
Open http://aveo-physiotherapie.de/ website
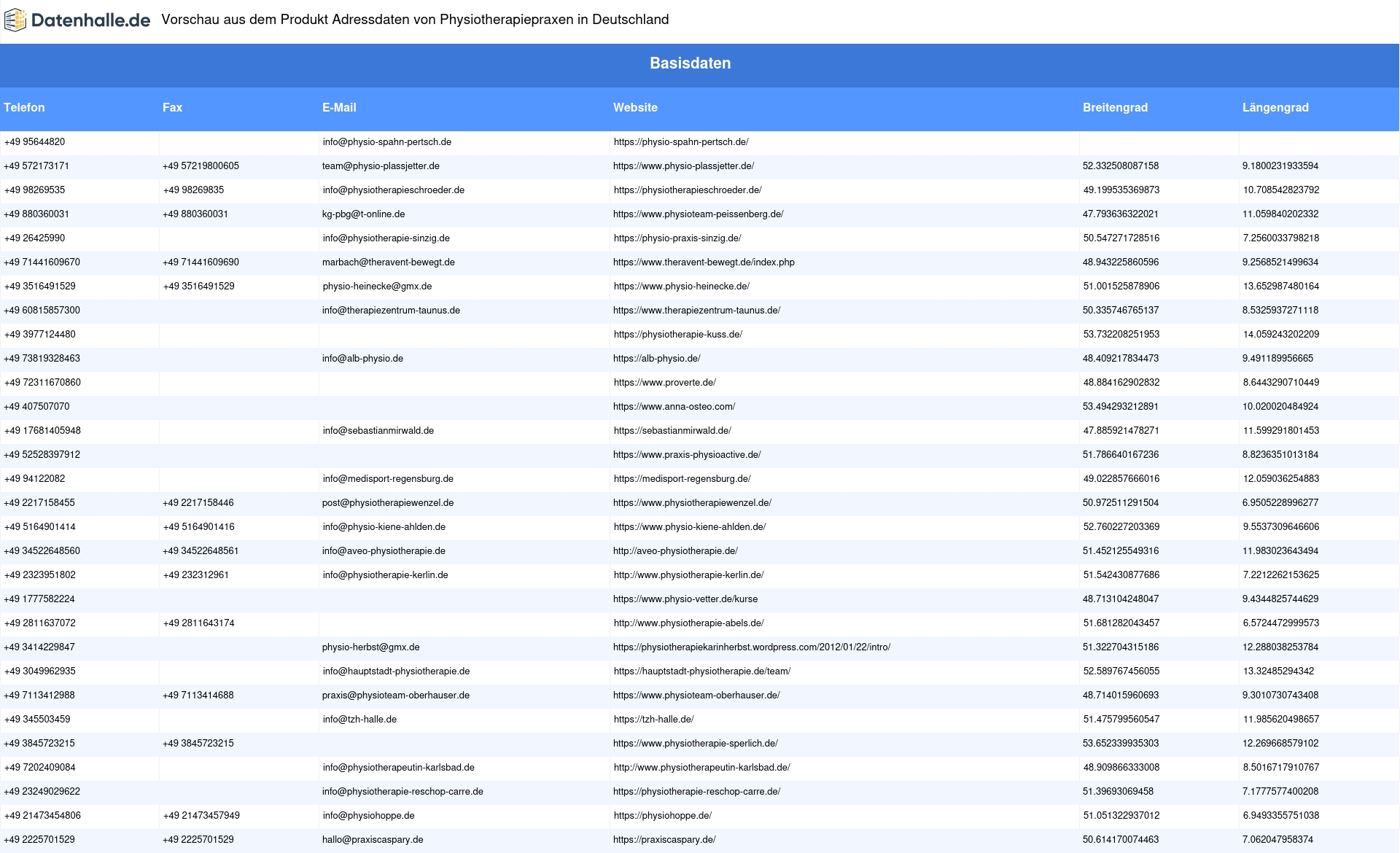pos(675,551)
